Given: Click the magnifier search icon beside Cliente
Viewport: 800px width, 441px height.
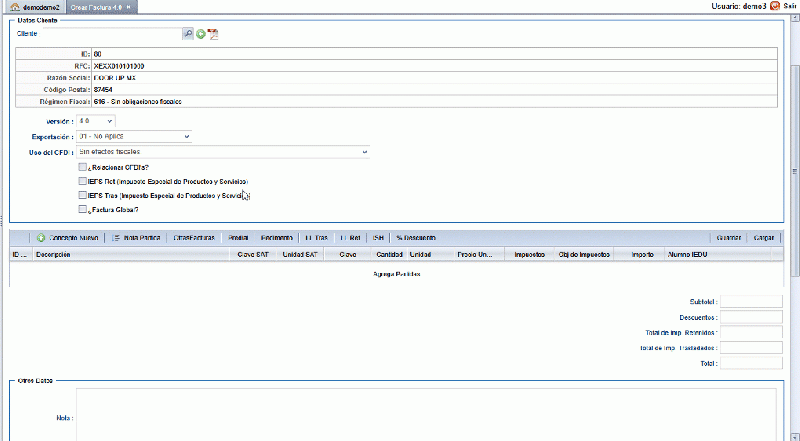Looking at the screenshot, I should (x=188, y=34).
